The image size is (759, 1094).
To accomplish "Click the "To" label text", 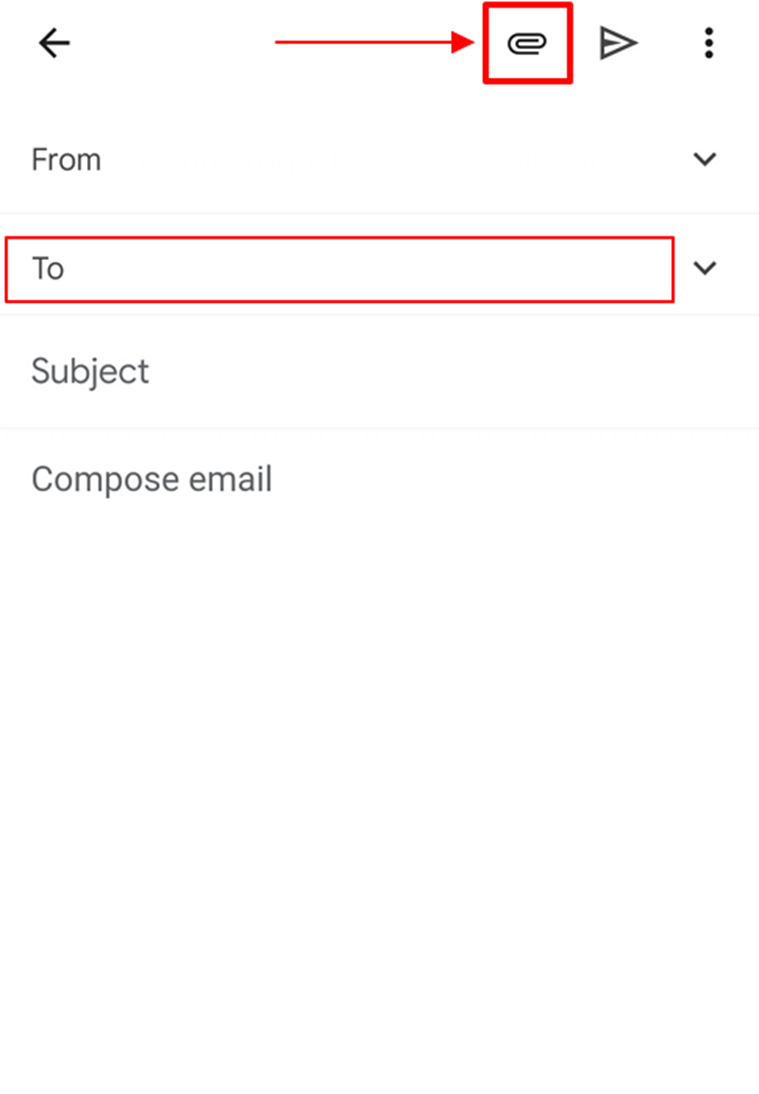I will 48,268.
